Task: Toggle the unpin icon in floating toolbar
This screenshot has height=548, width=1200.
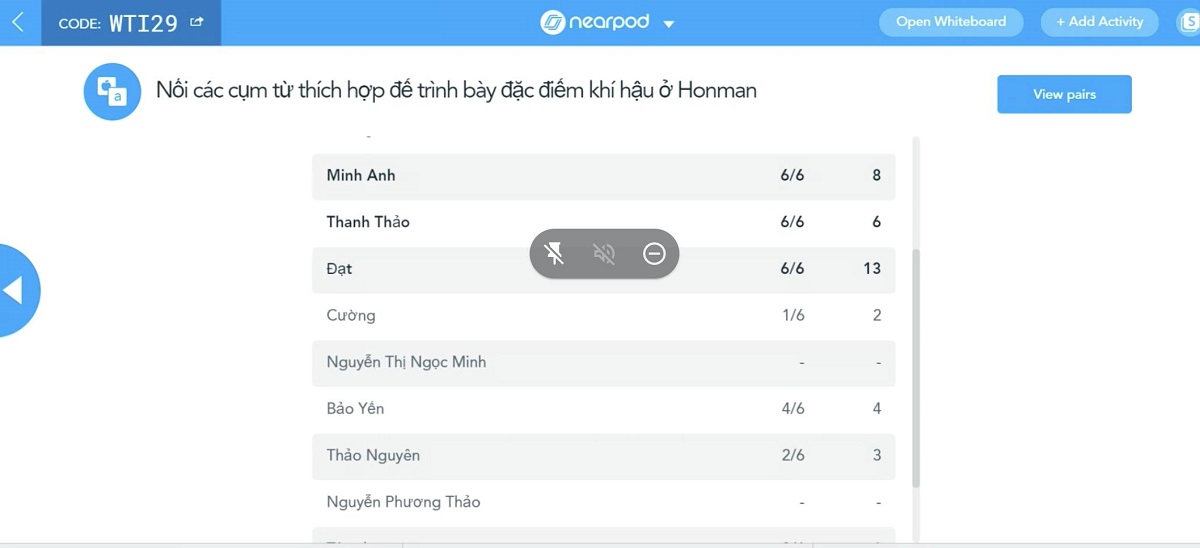Action: pos(555,254)
